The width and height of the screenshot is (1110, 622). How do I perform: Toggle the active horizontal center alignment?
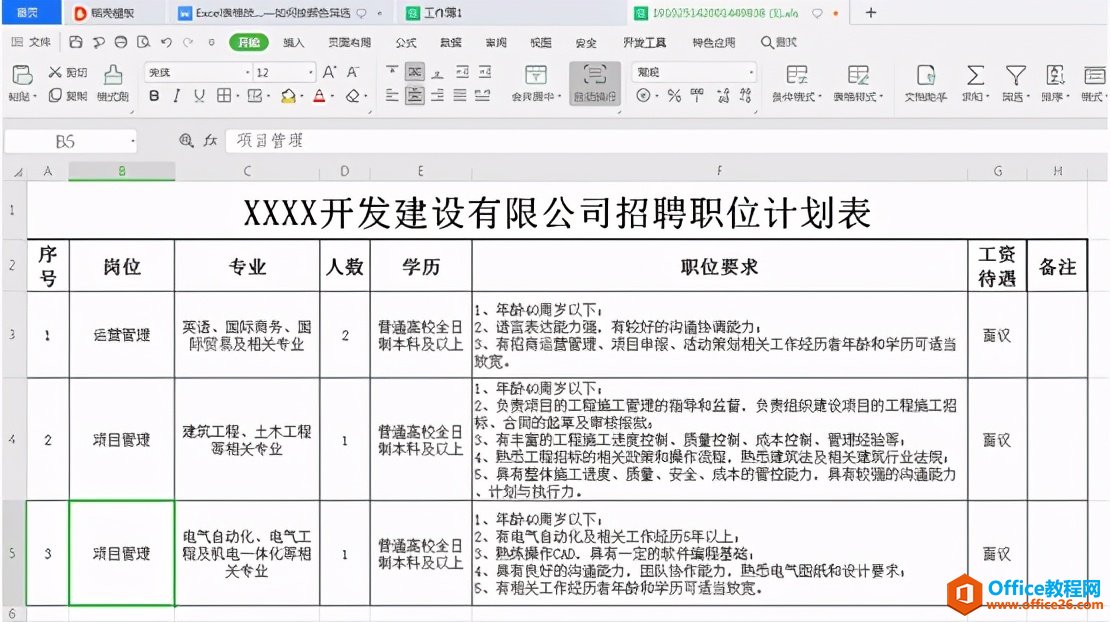click(415, 96)
